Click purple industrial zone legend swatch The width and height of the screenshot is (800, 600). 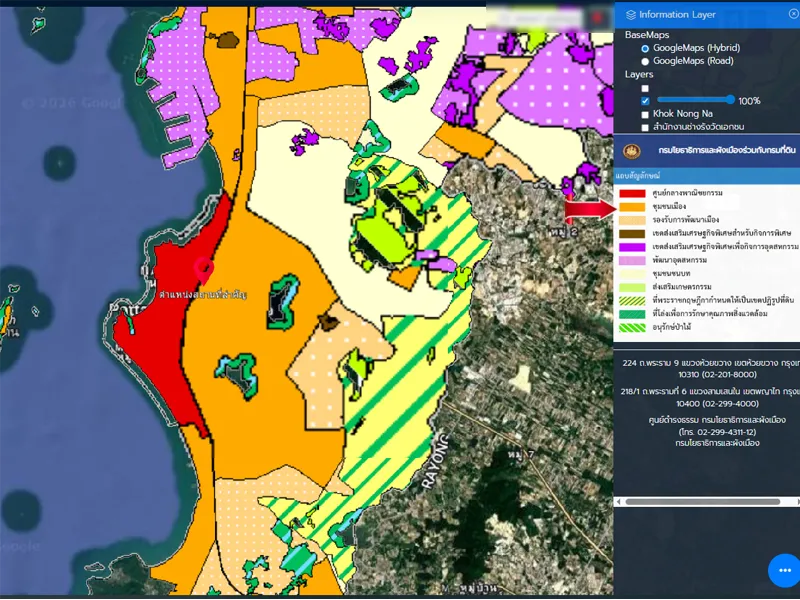tap(632, 246)
